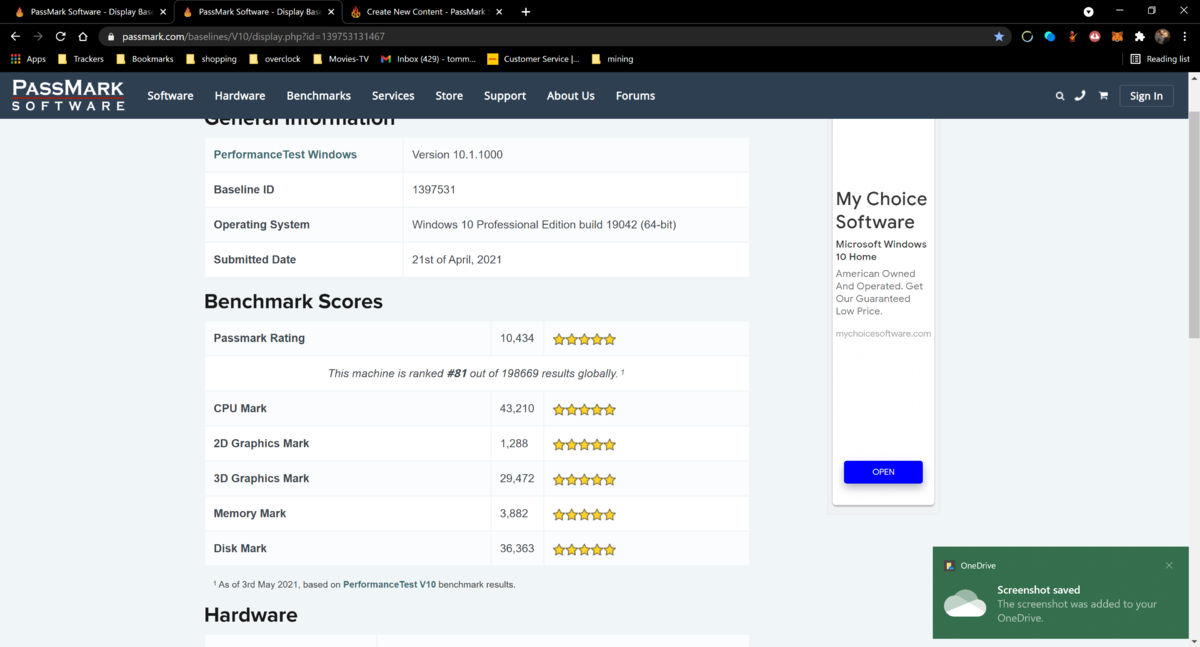Close the Create New Content tab
This screenshot has height=647, width=1200.
(x=499, y=12)
